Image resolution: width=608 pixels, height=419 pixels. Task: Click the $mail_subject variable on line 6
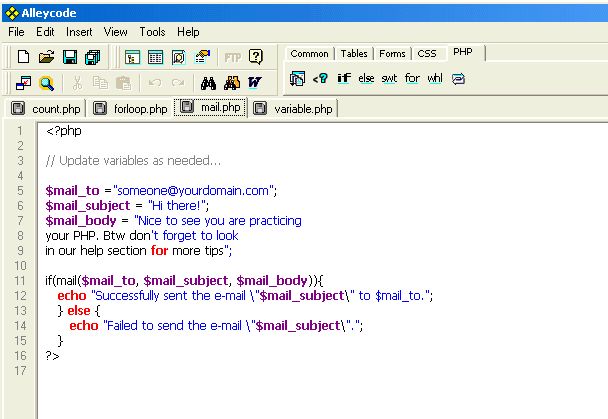tap(88, 205)
